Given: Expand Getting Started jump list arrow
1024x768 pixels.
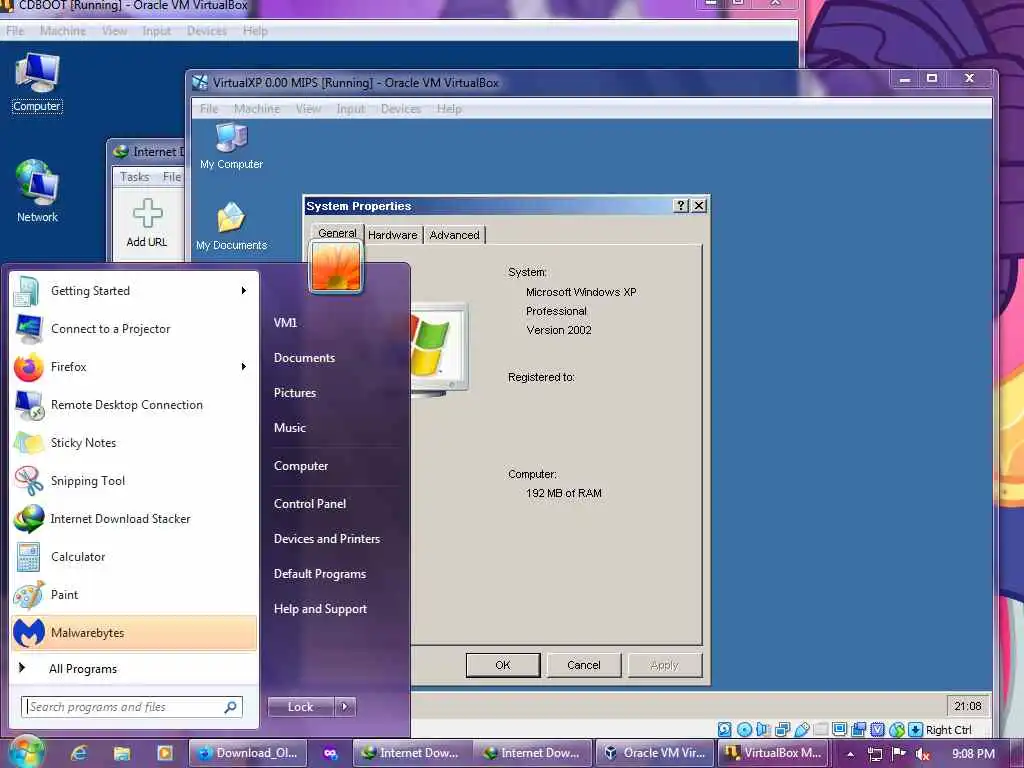Looking at the screenshot, I should [244, 291].
